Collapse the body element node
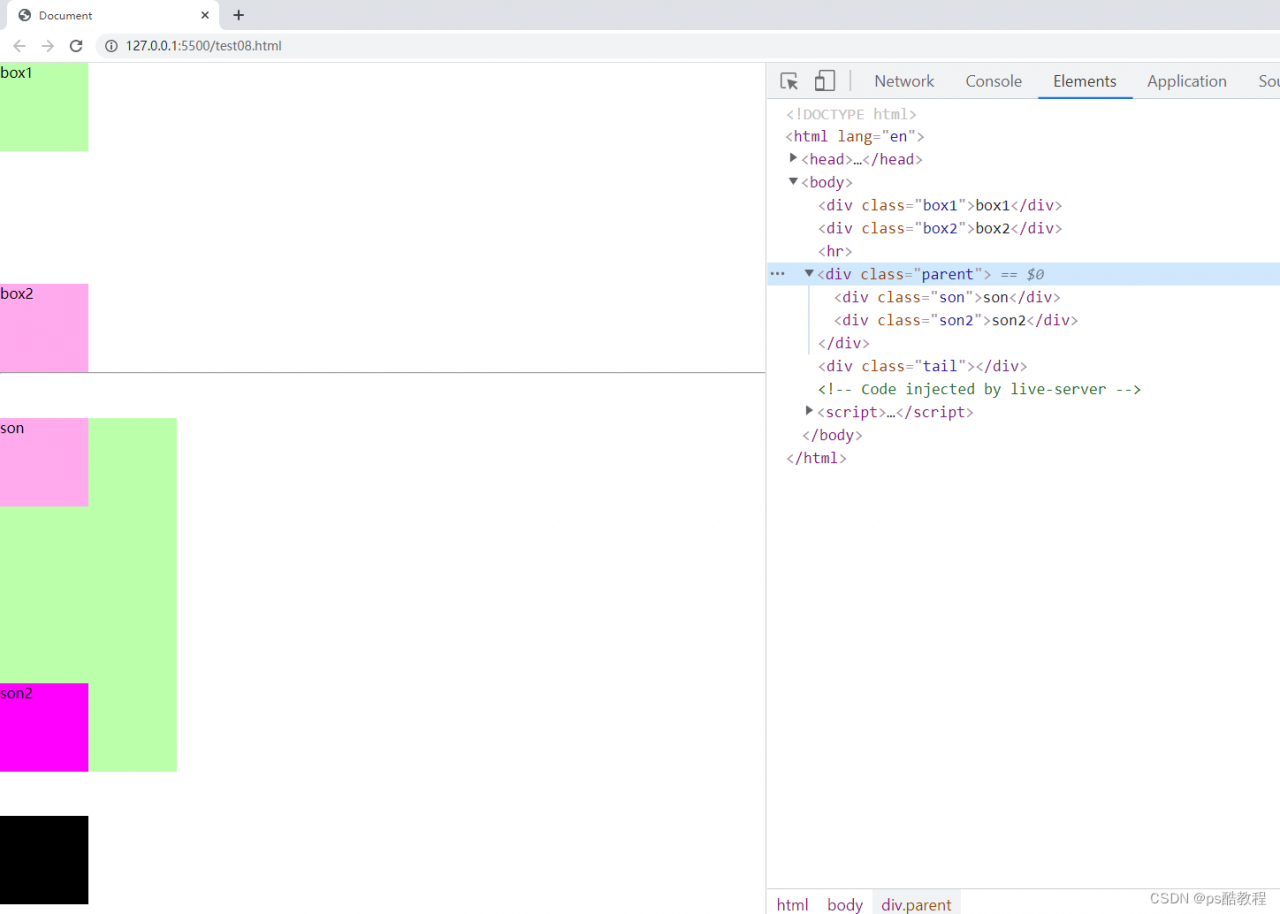This screenshot has height=914, width=1280. pyautogui.click(x=793, y=181)
